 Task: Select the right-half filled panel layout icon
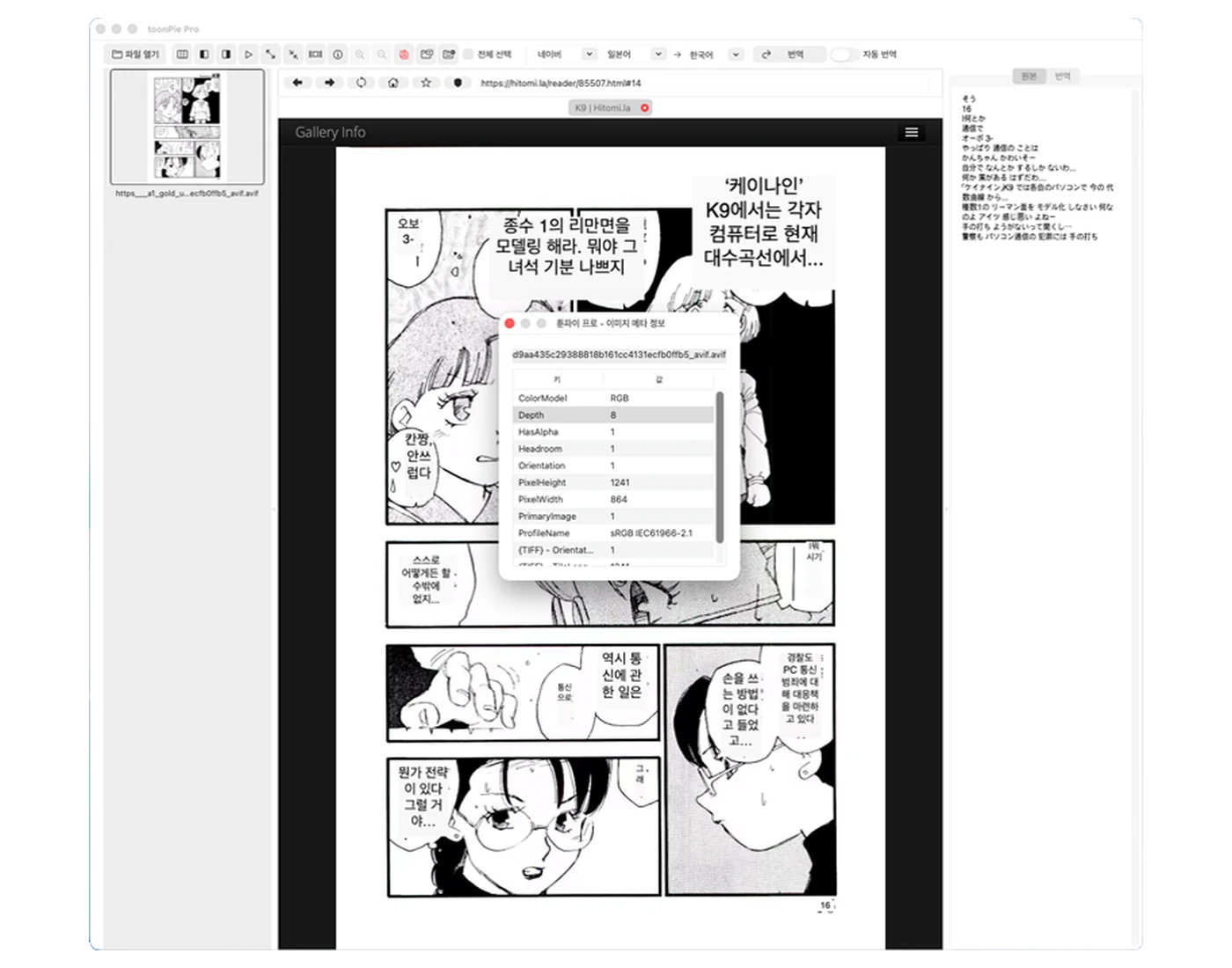click(226, 55)
